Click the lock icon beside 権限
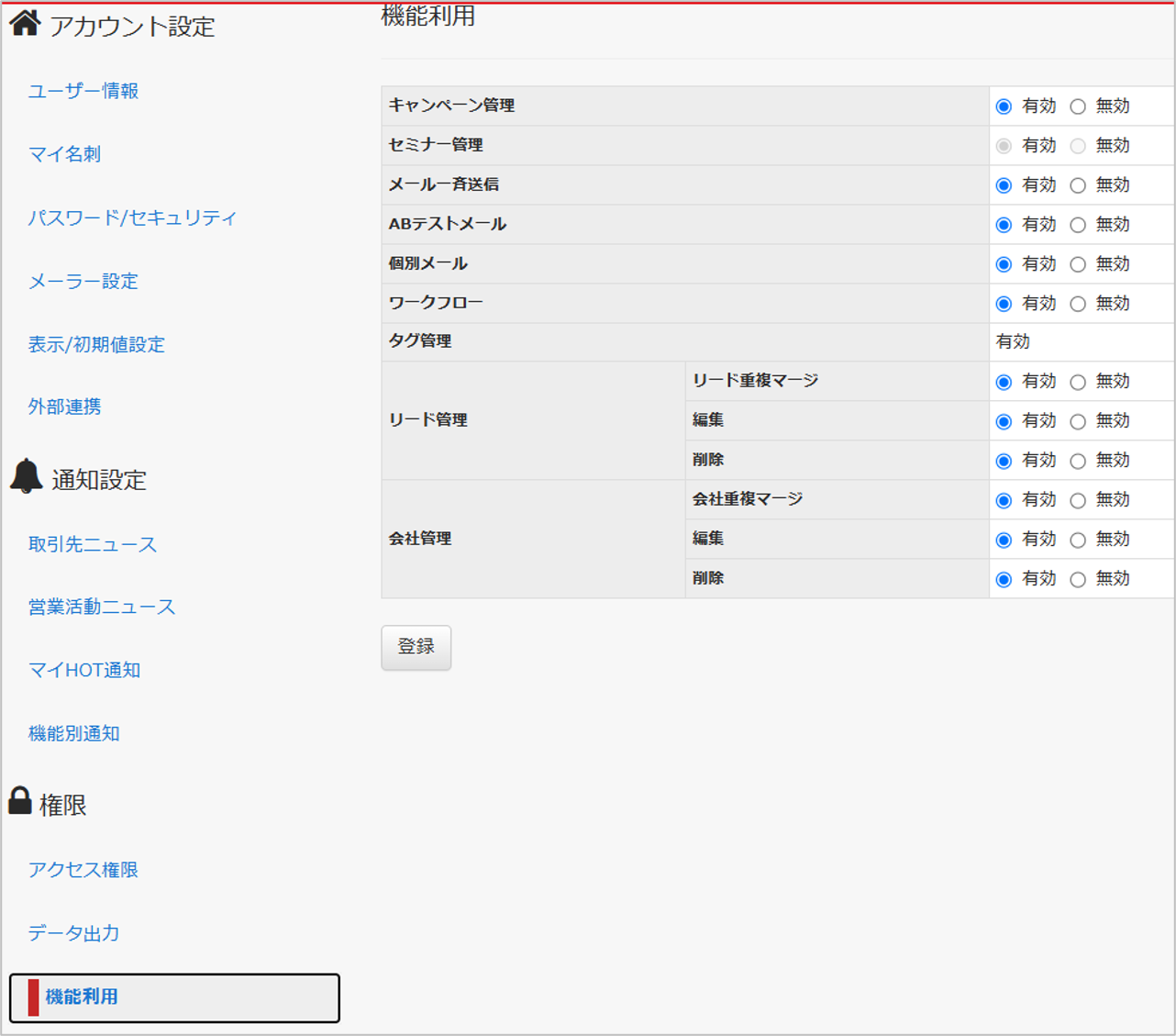 coord(20,800)
